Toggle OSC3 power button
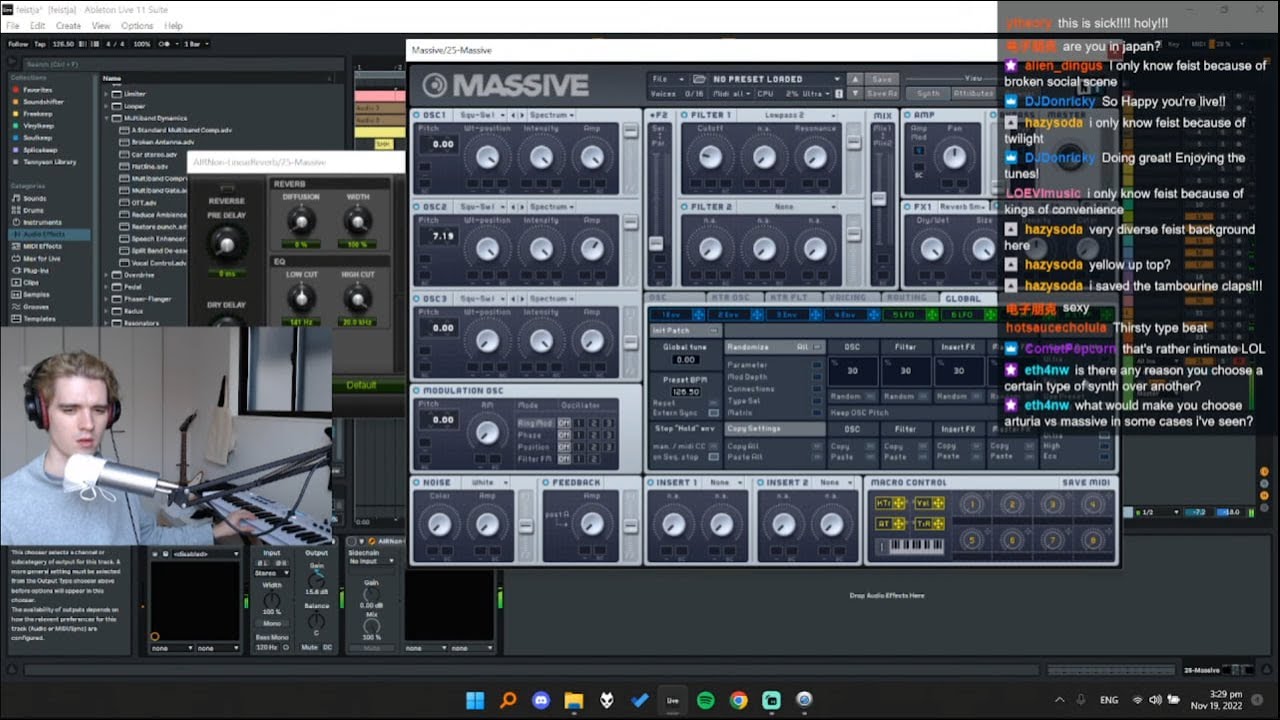The image size is (1280, 720). tap(417, 298)
